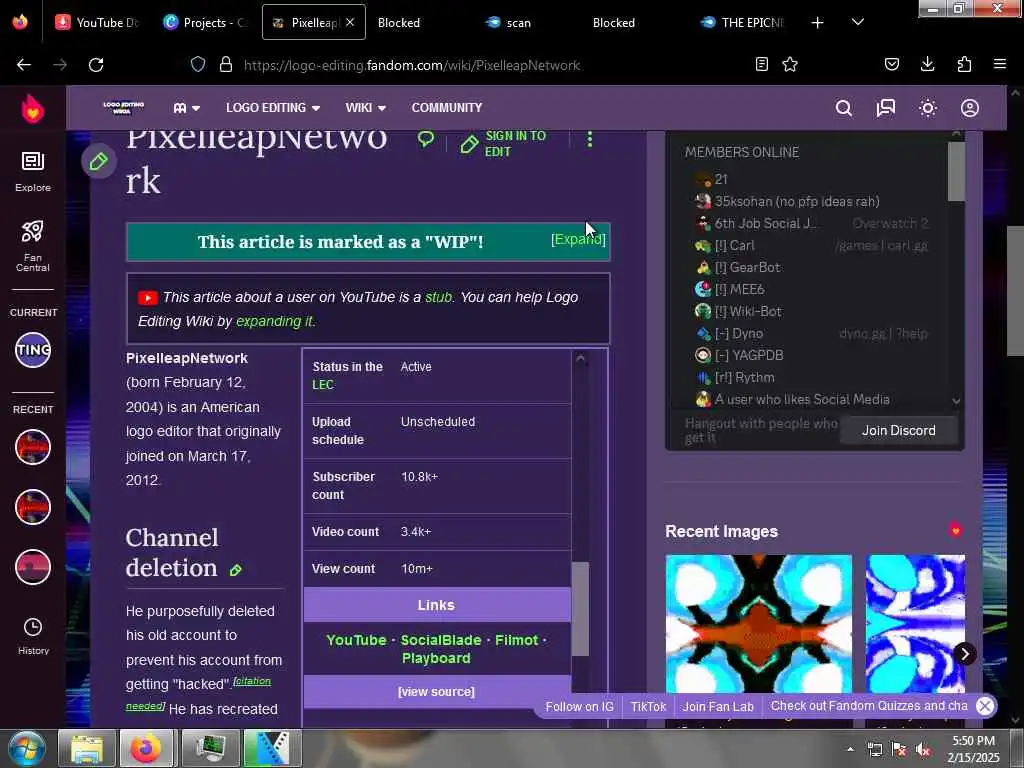This screenshot has width=1024, height=768.
Task: Follow the expanding it link
Action: pyautogui.click(x=275, y=321)
